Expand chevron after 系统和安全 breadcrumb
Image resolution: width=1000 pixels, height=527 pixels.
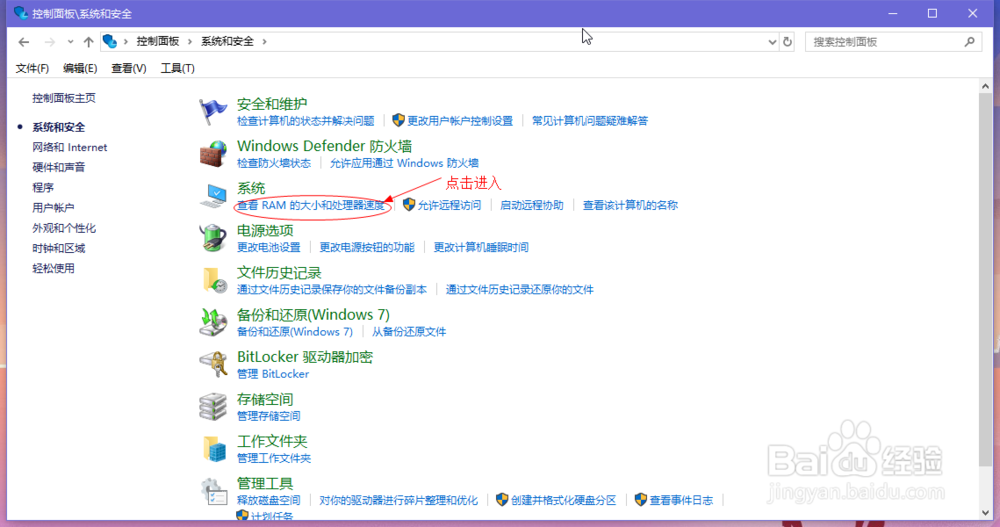click(x=265, y=41)
